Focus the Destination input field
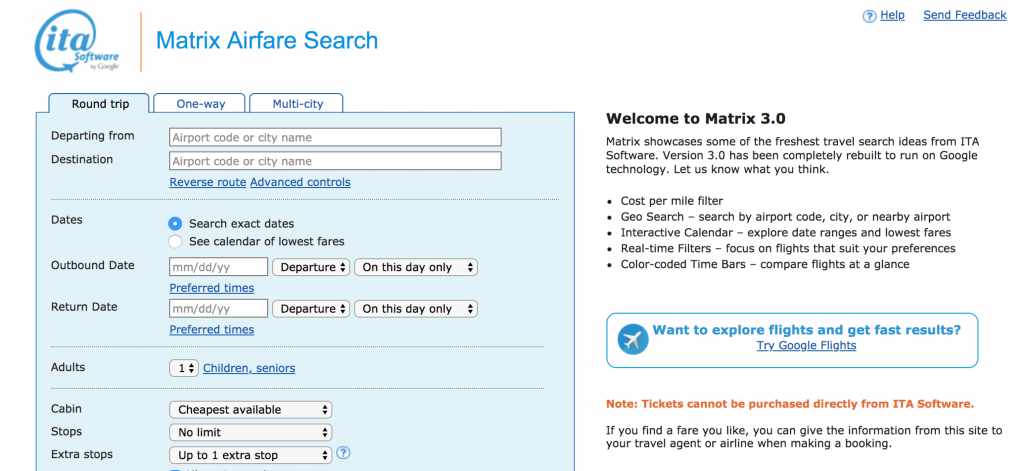 click(x=335, y=161)
